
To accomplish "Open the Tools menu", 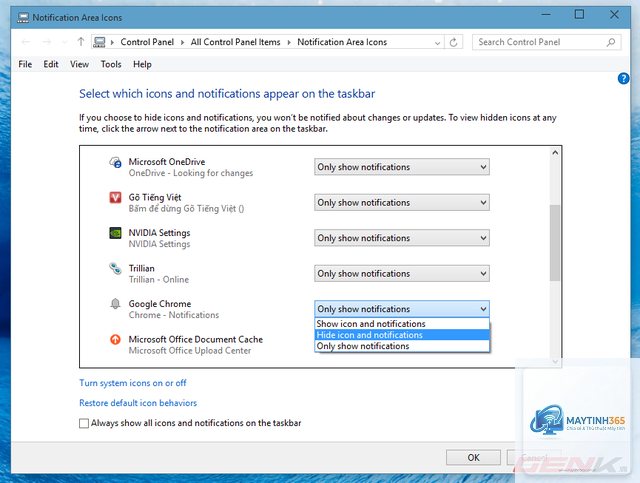I will pyautogui.click(x=111, y=64).
